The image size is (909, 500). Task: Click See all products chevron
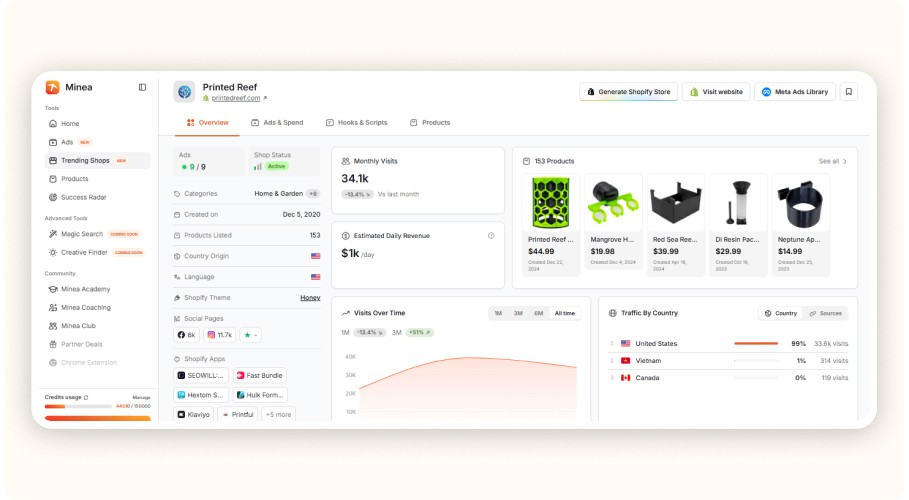(x=845, y=161)
